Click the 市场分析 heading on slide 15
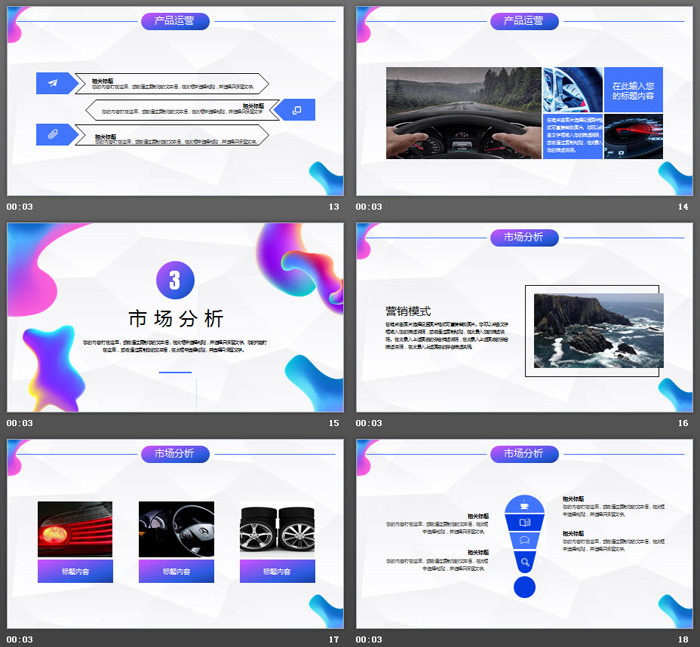Viewport: 700px width, 647px height. point(175,319)
